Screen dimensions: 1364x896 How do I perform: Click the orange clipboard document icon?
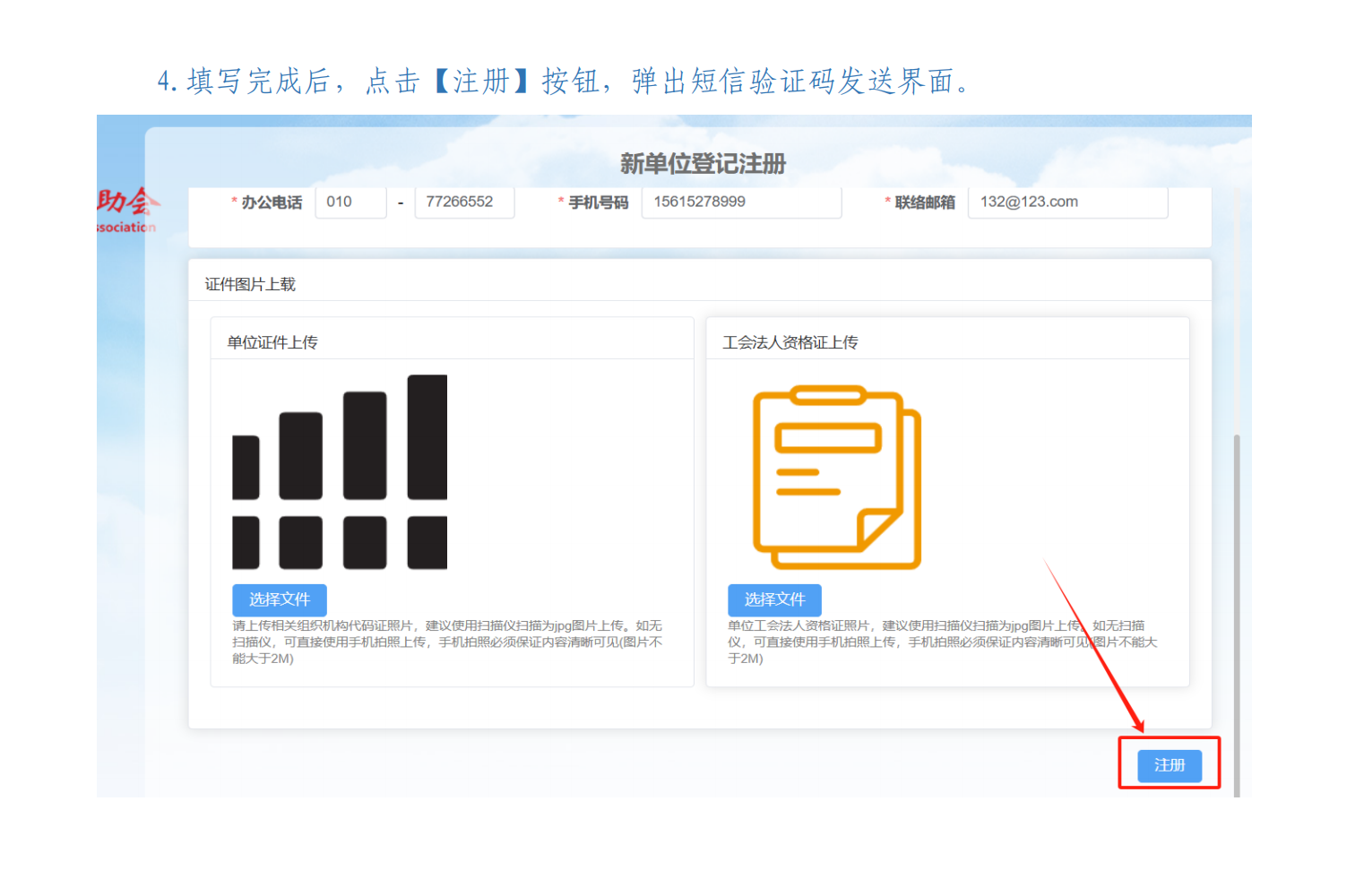click(x=835, y=478)
